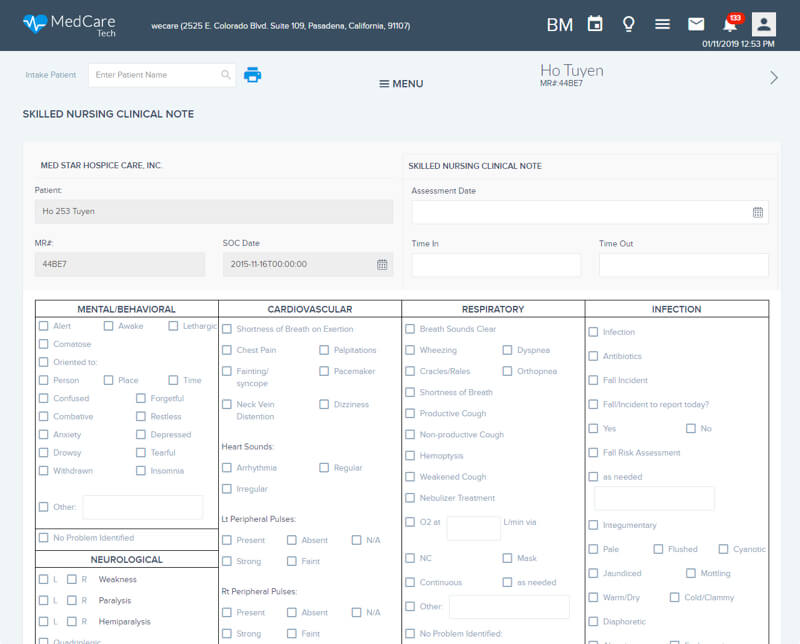Click the blue printer icon

(253, 75)
